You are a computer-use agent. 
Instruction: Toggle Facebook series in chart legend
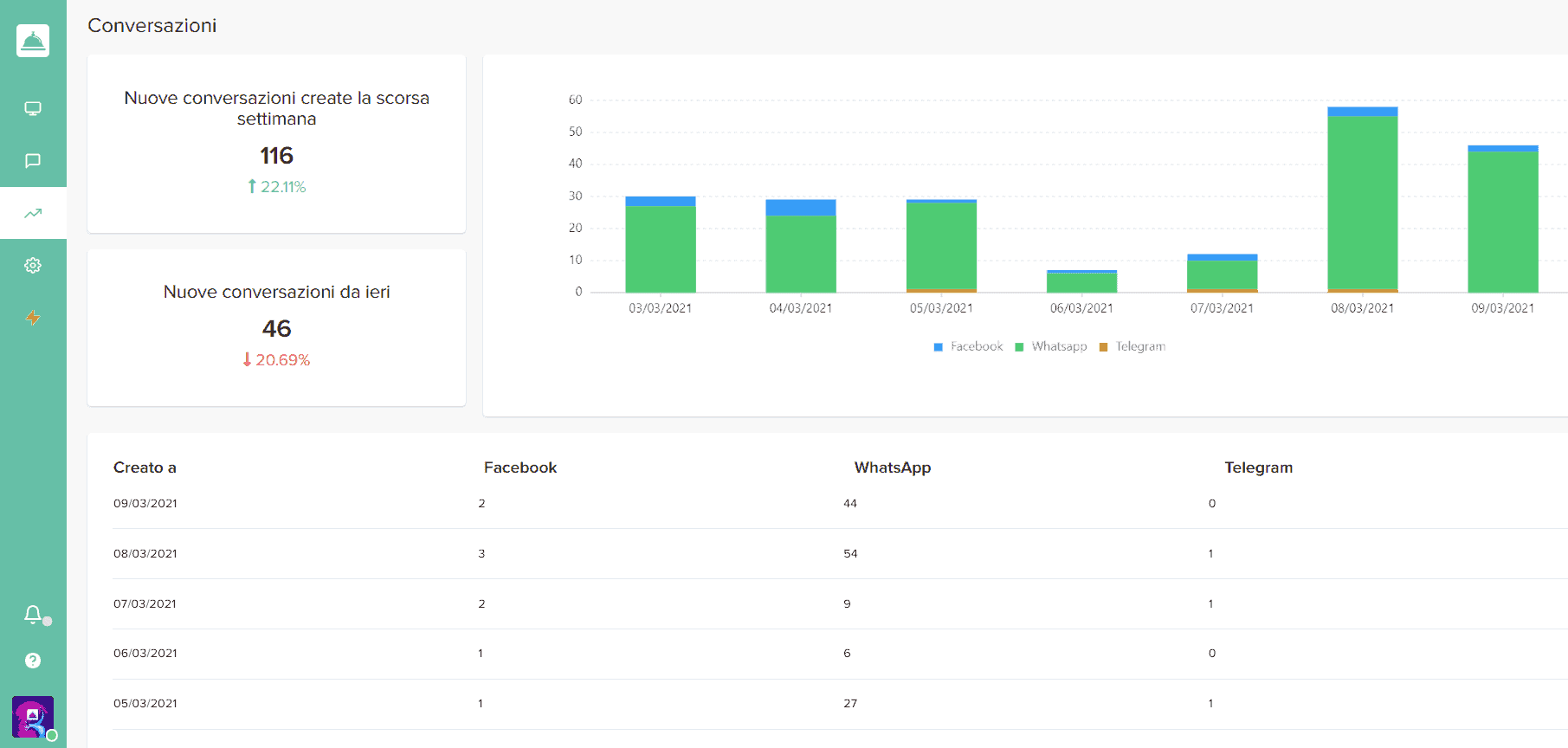[x=968, y=346]
